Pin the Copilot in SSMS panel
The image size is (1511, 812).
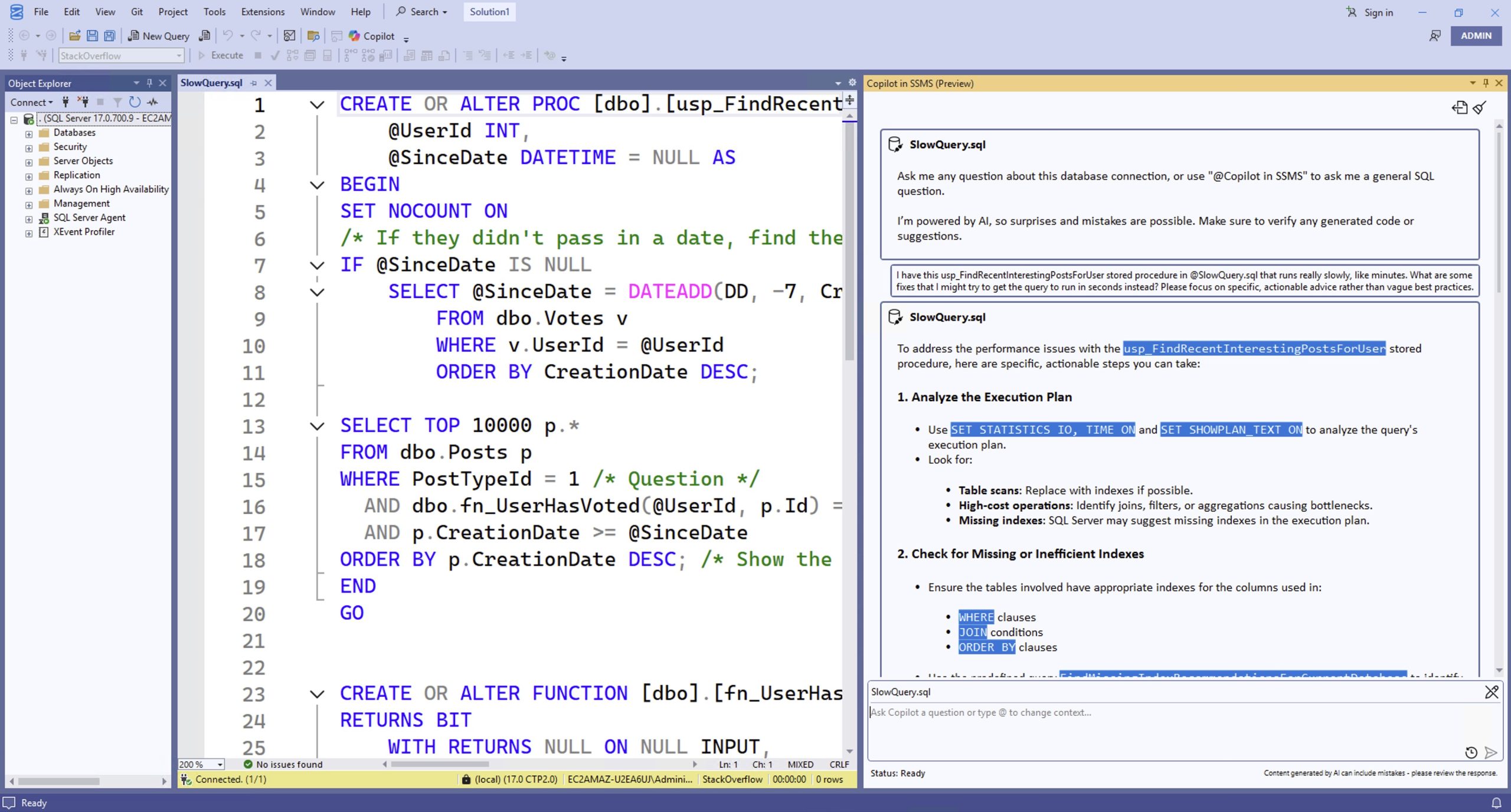1486,83
